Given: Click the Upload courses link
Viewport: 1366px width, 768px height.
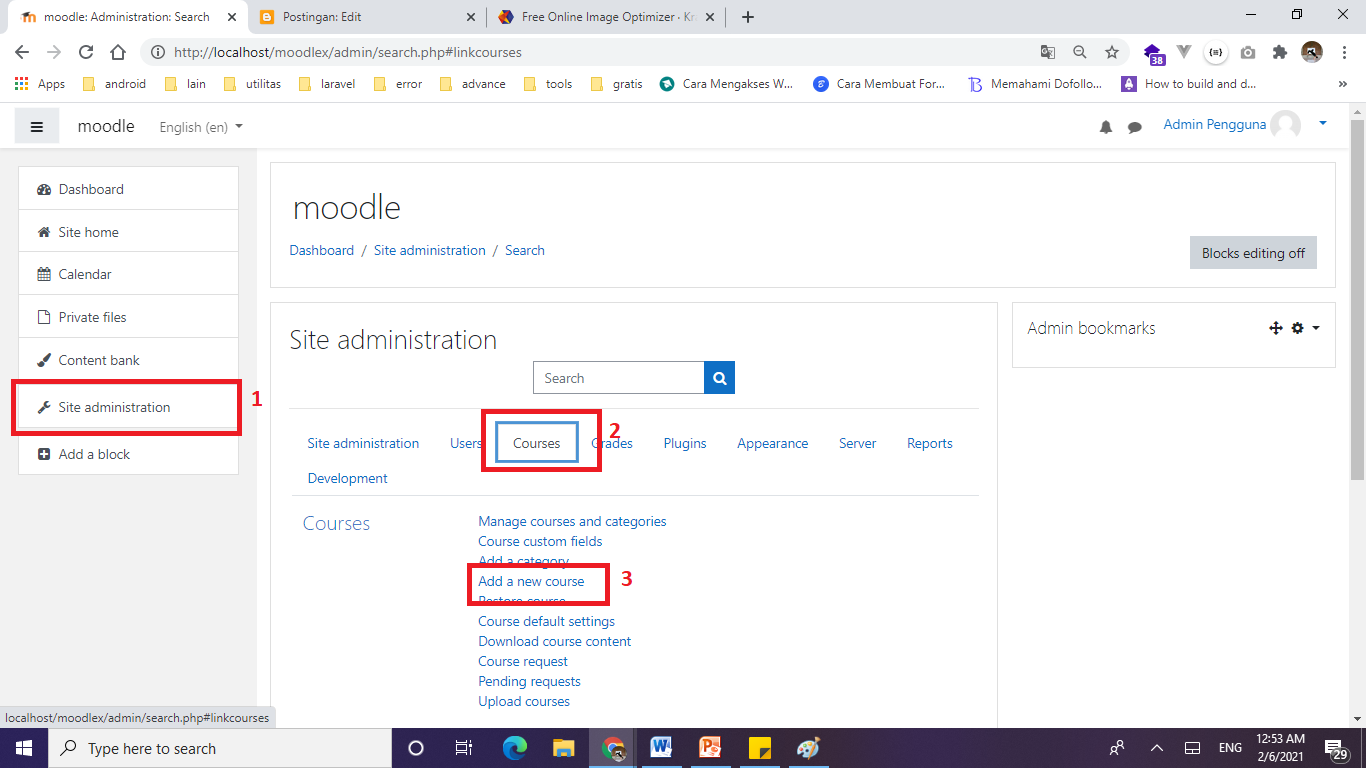Looking at the screenshot, I should coord(524,701).
